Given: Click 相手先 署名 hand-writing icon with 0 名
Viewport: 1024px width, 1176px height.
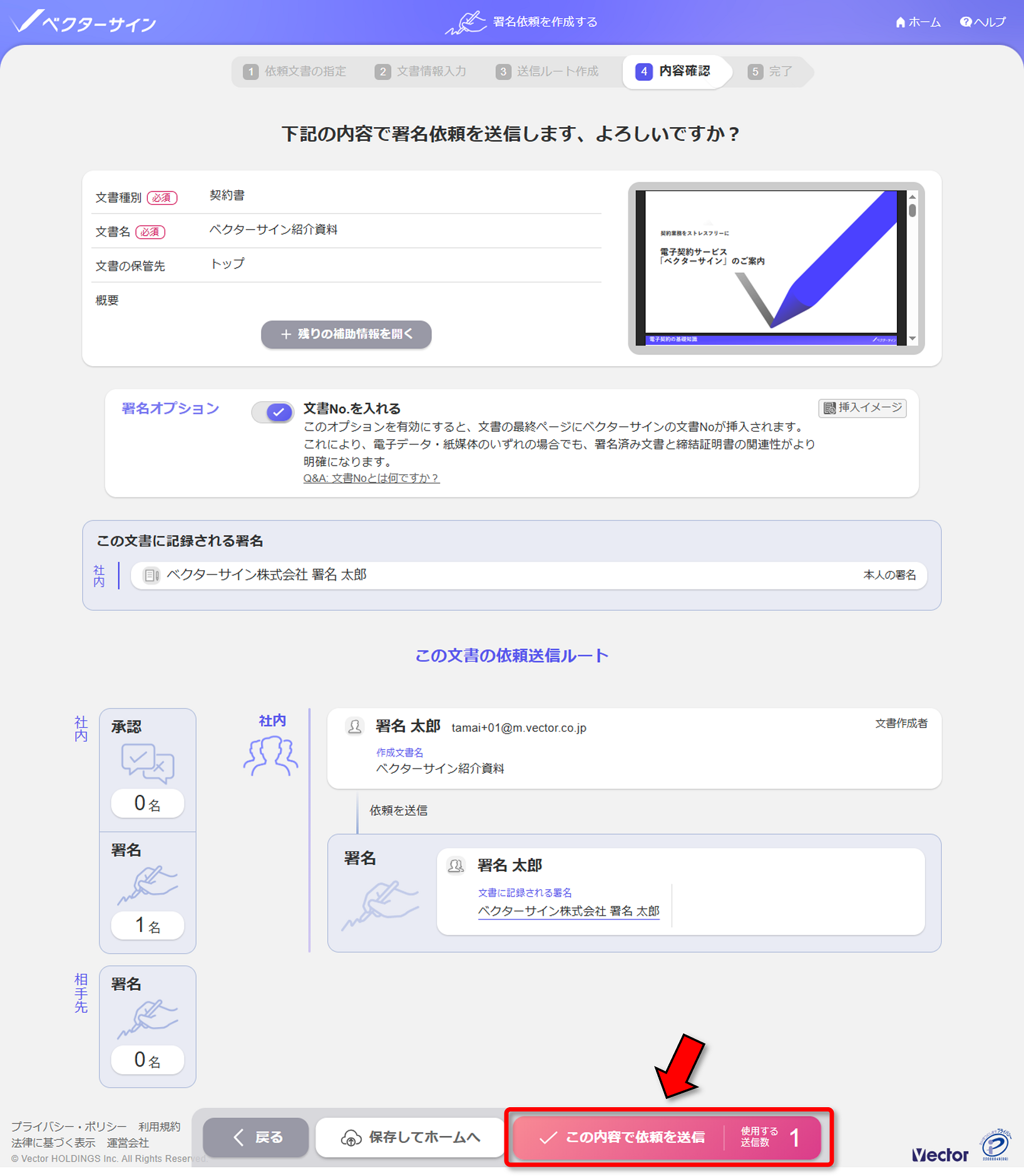Looking at the screenshot, I should tap(148, 1019).
